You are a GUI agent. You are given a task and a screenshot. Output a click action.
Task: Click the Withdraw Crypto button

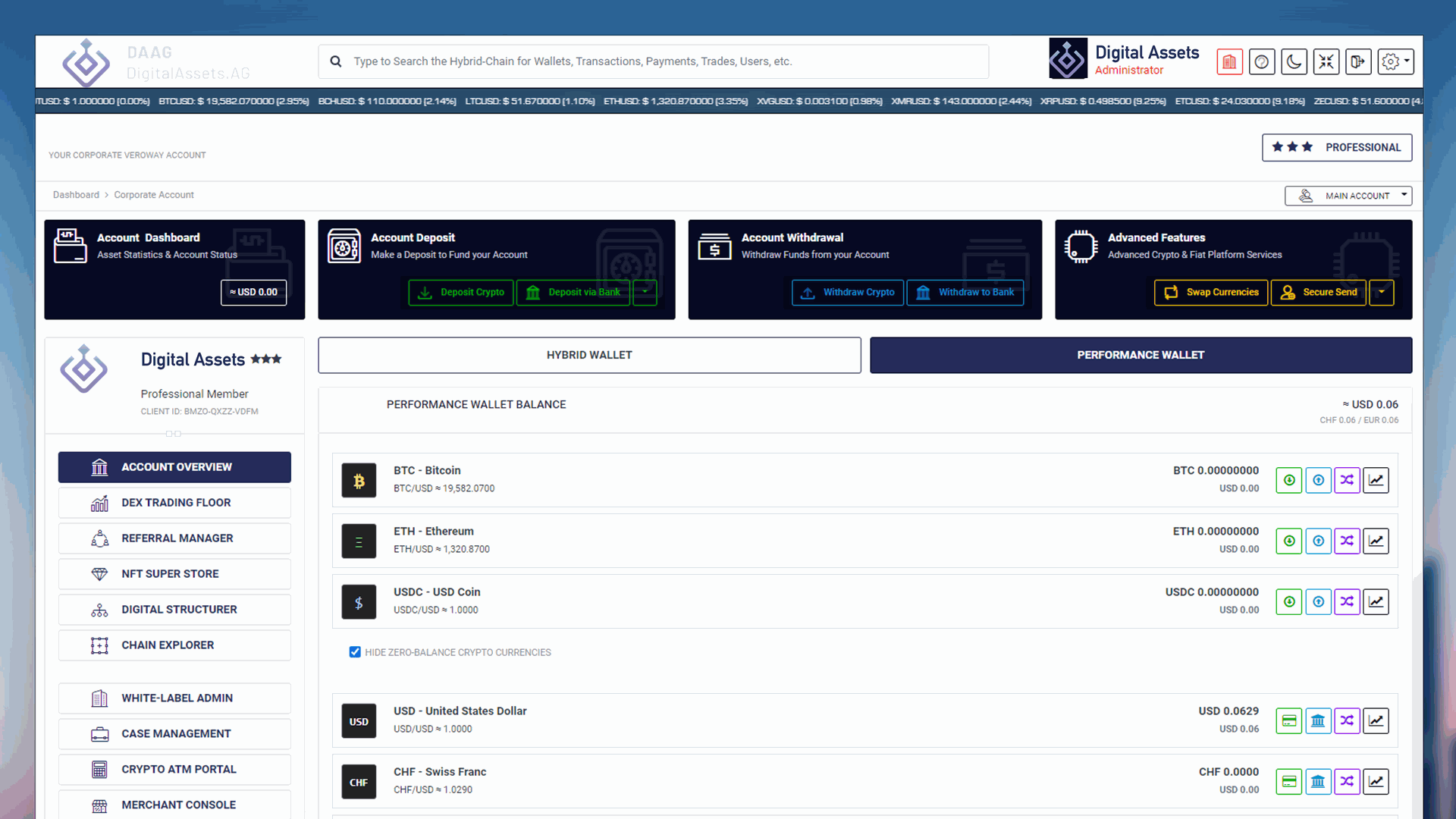click(x=848, y=292)
